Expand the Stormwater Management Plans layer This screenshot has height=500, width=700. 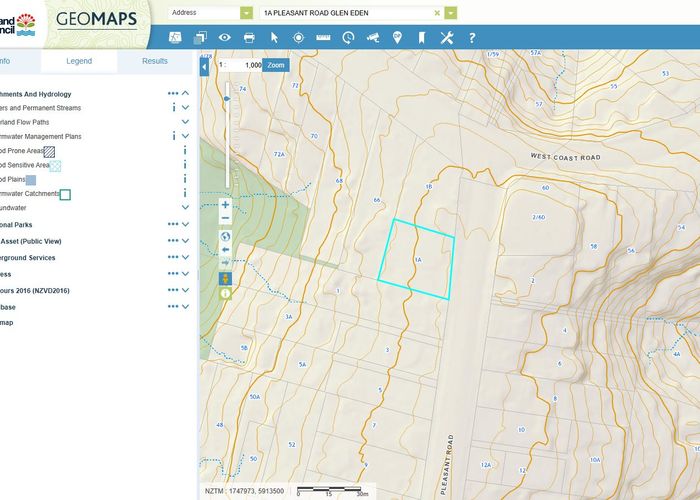(x=185, y=136)
